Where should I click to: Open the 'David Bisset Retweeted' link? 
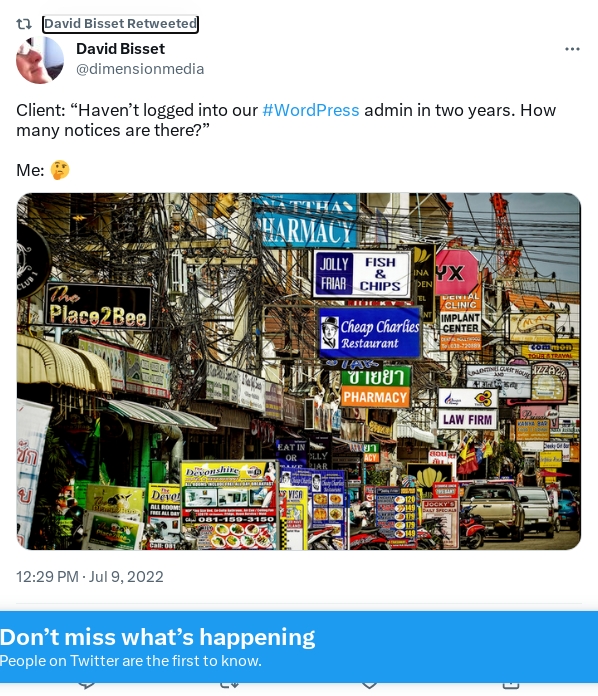120,24
